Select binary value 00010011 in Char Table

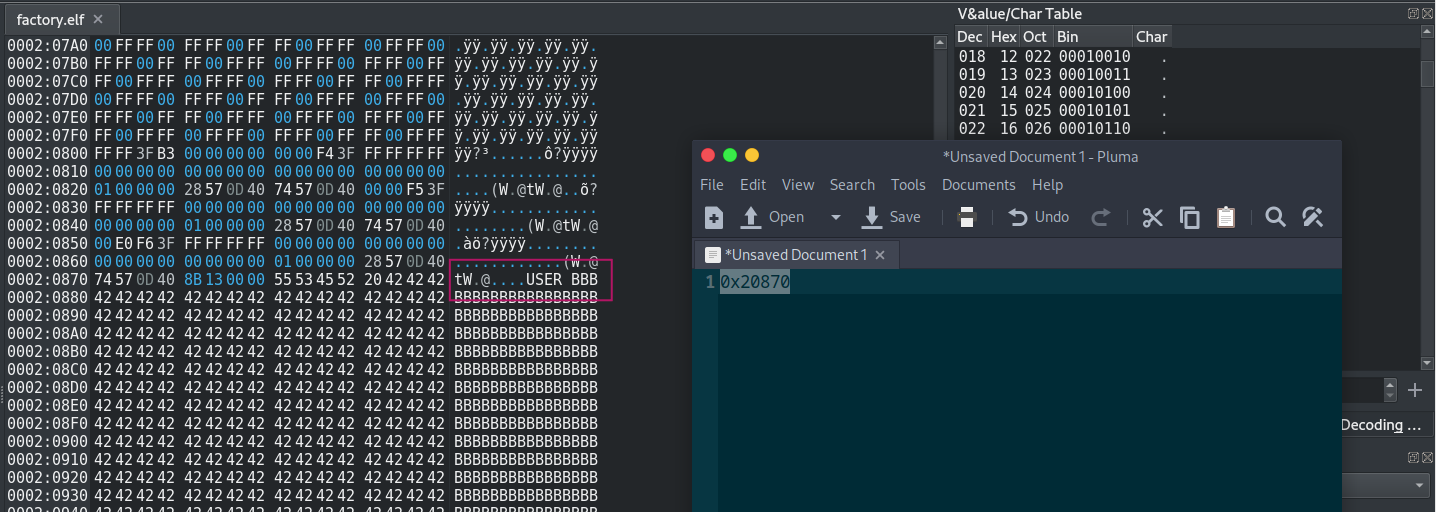[x=1095, y=74]
